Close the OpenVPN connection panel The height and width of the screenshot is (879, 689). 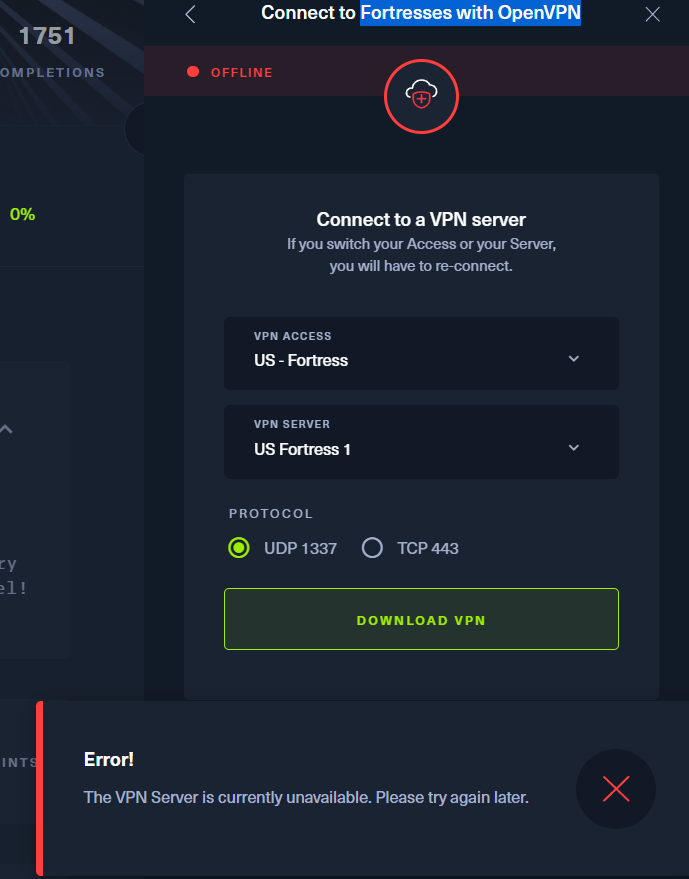pyautogui.click(x=653, y=14)
